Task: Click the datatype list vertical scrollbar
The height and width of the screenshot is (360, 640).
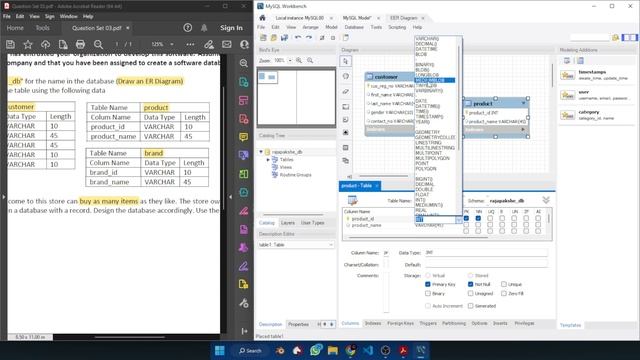Action: coord(460,98)
